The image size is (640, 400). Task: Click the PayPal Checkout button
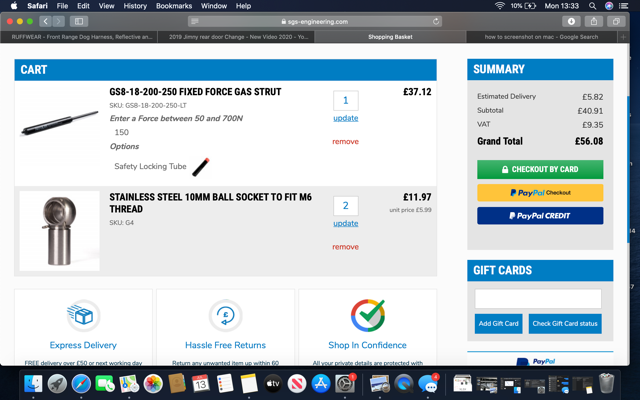[x=540, y=192]
